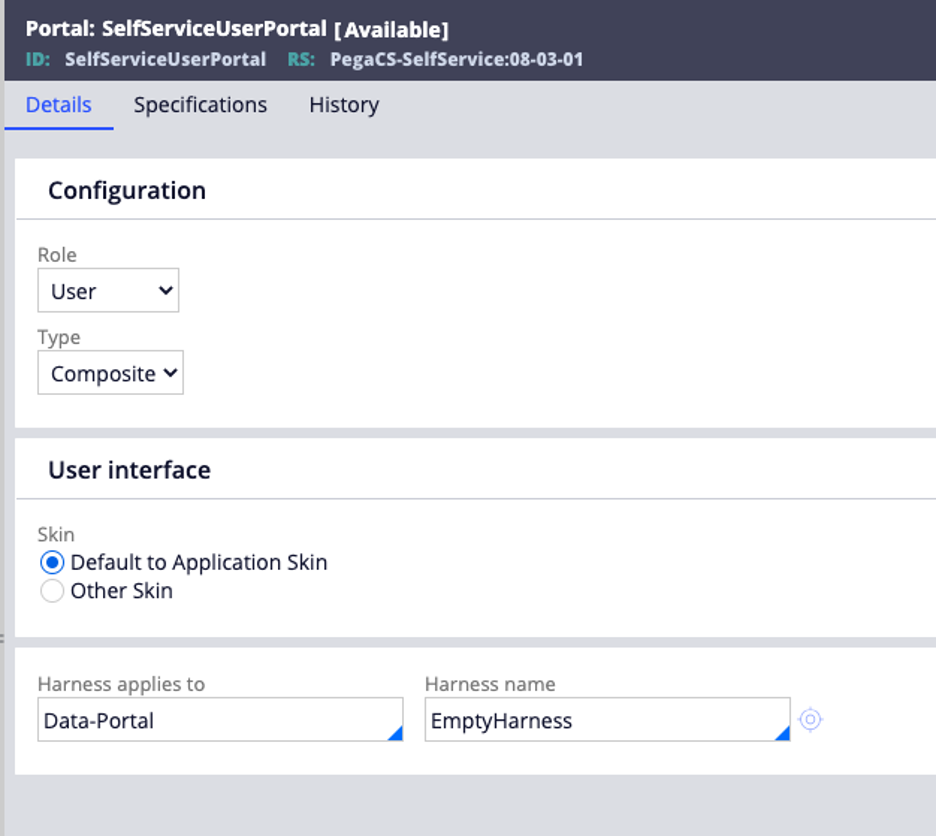The width and height of the screenshot is (936, 836).
Task: Click the User interface section header
Action: pos(130,470)
